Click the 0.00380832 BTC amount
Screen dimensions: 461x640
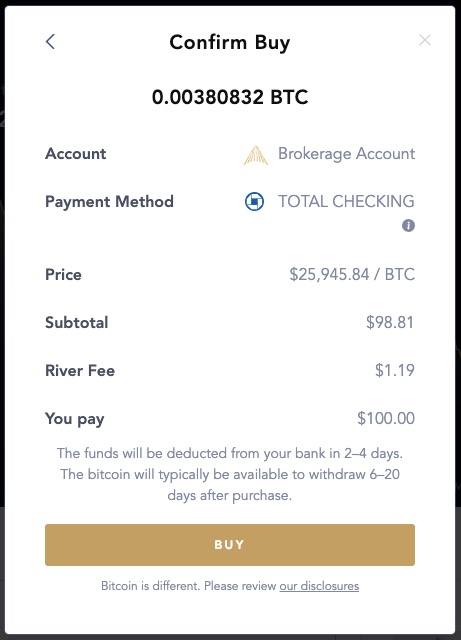[x=230, y=97]
